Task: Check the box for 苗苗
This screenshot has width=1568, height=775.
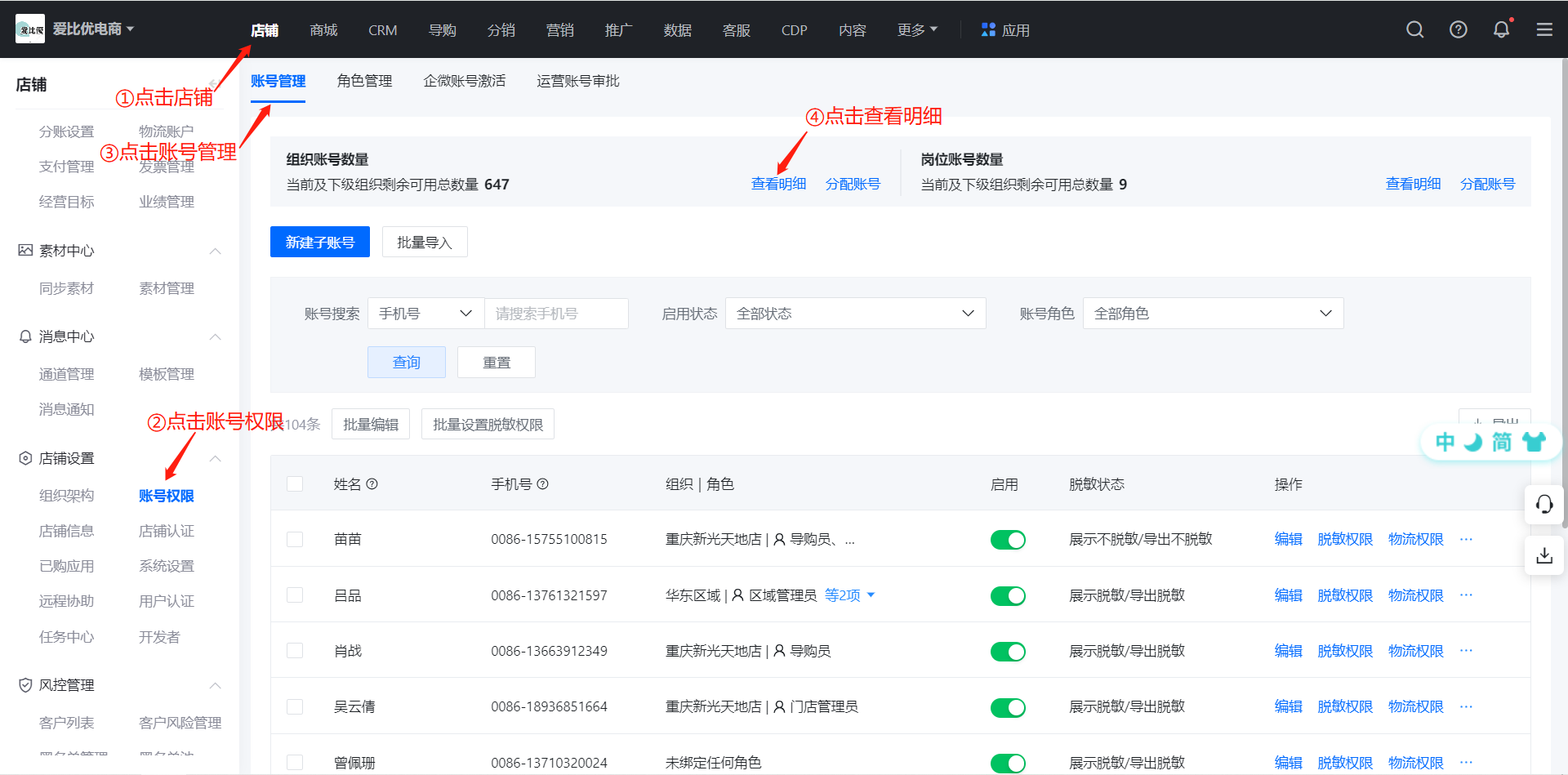Action: (x=295, y=540)
